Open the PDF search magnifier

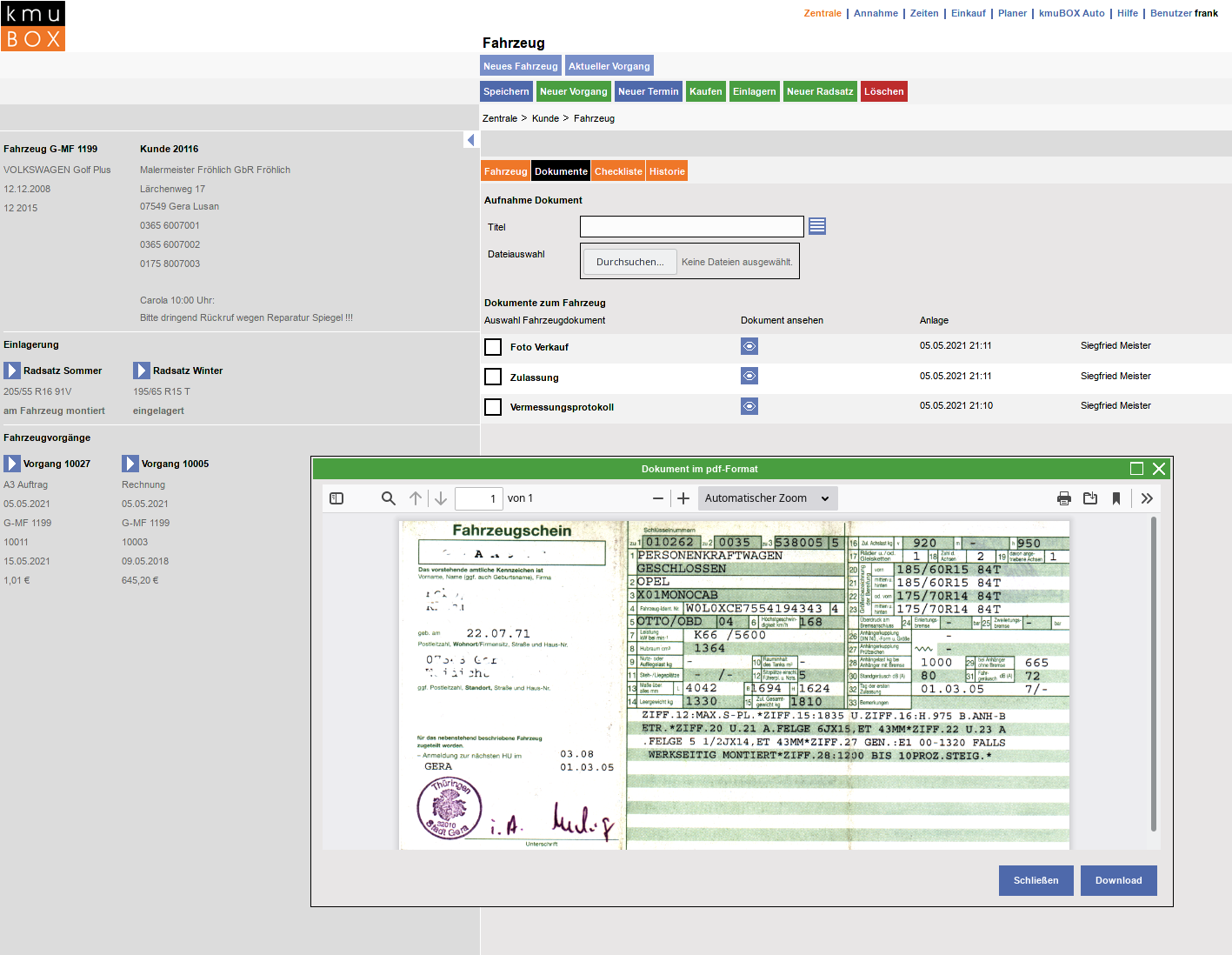coord(389,498)
